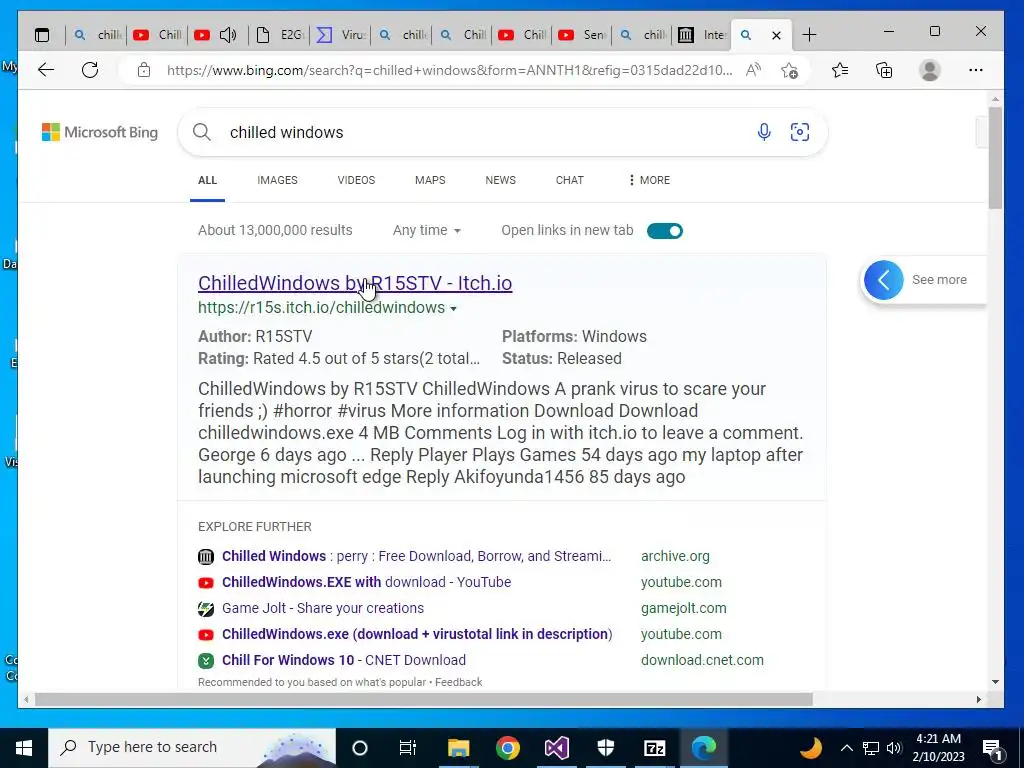Go to Microsoft Bing home logo
This screenshot has height=768, width=1024.
100,132
